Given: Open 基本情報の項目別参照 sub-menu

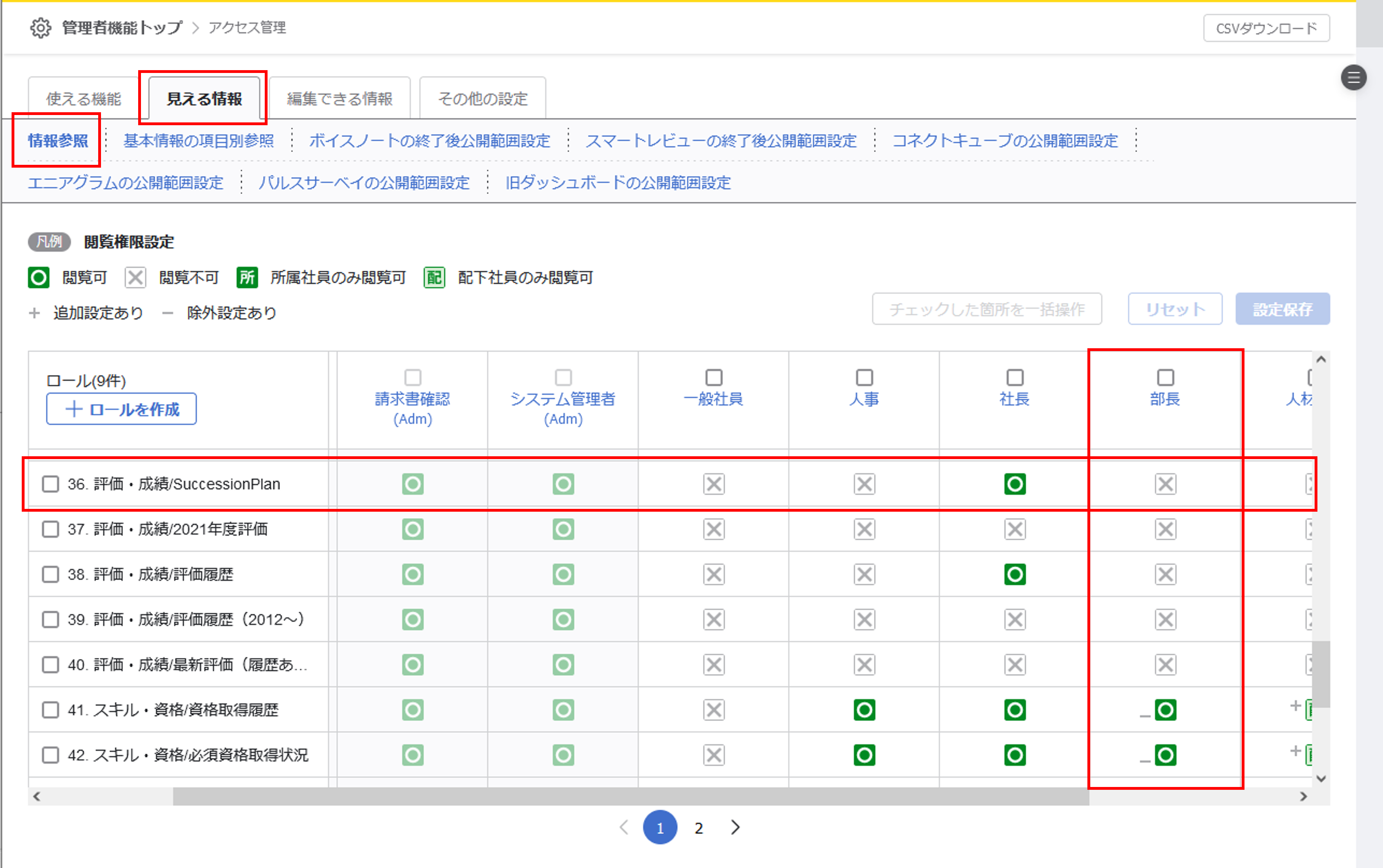Looking at the screenshot, I should tap(198, 141).
